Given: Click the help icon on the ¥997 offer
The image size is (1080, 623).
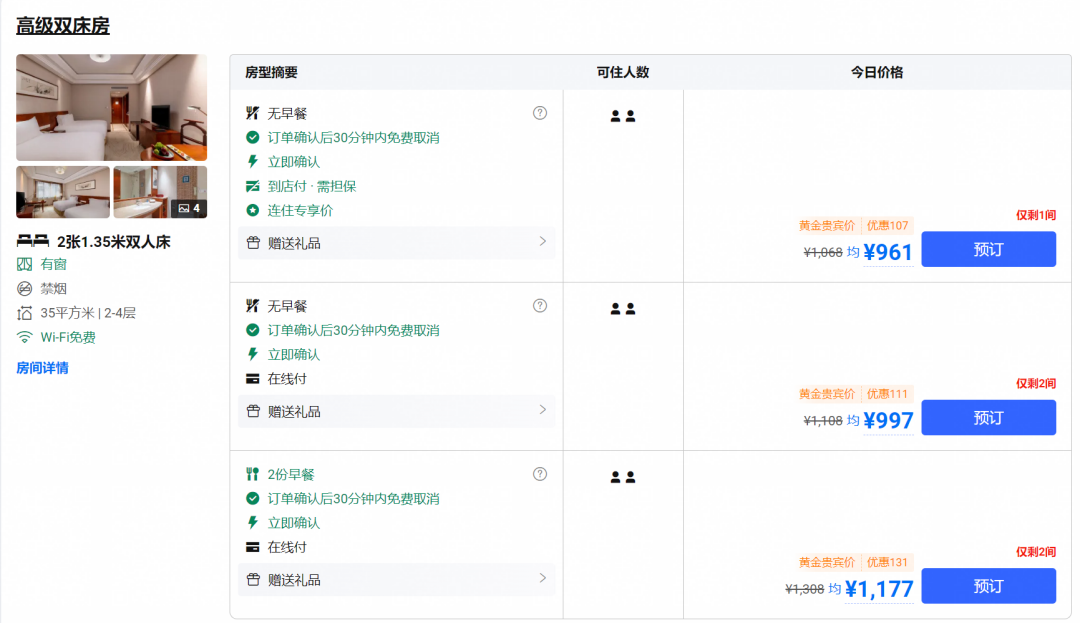Looking at the screenshot, I should point(540,306).
